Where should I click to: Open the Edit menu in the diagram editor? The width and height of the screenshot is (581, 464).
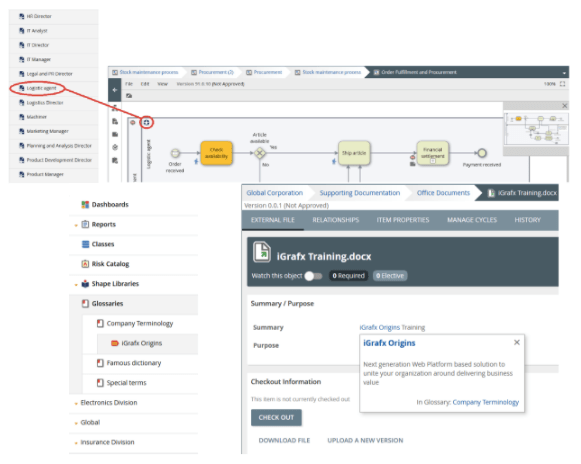(x=145, y=84)
